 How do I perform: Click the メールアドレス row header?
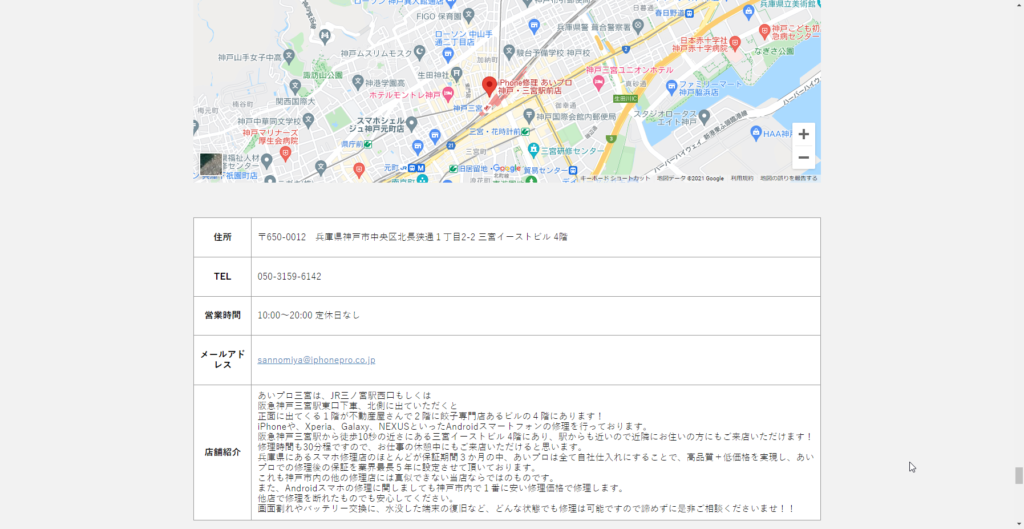pos(222,360)
